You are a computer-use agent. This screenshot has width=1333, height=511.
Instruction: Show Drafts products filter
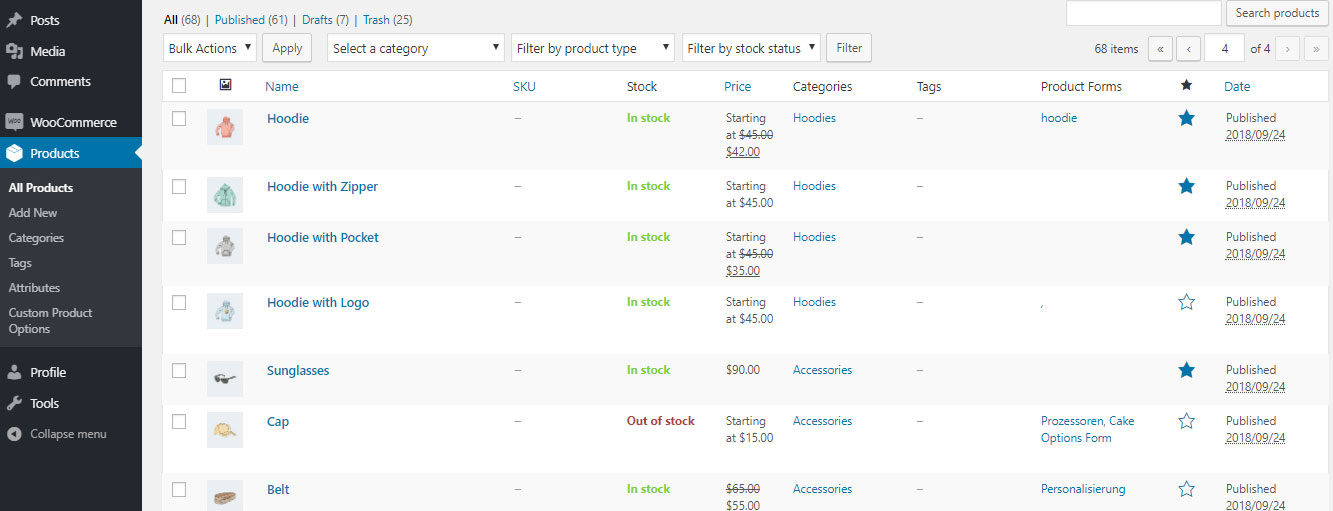pyautogui.click(x=325, y=19)
